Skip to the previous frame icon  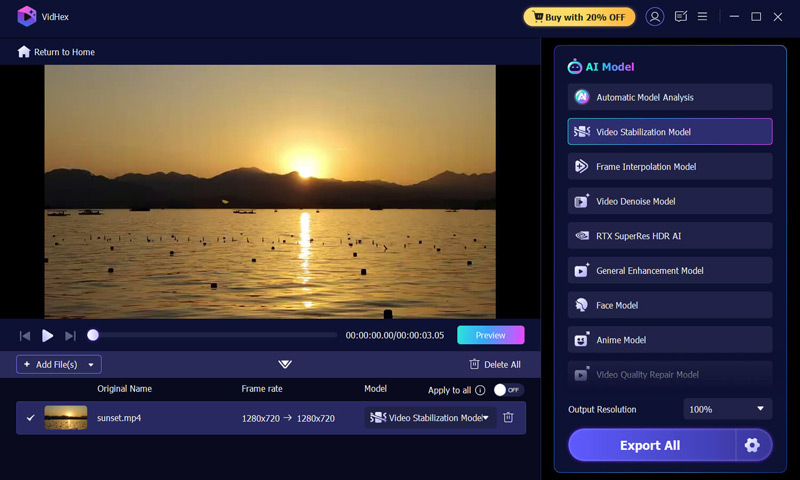coord(25,336)
